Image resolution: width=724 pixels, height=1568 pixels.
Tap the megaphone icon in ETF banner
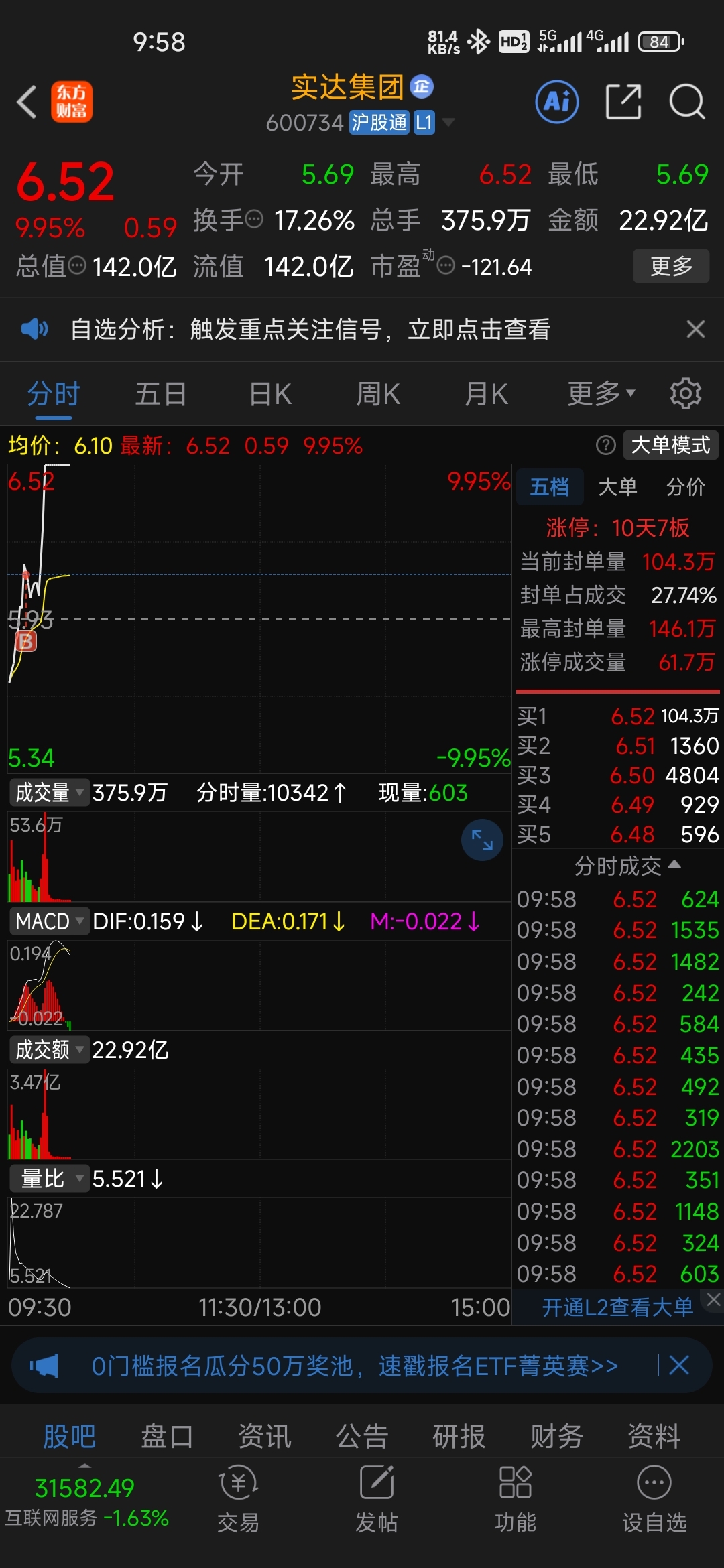(x=44, y=1365)
